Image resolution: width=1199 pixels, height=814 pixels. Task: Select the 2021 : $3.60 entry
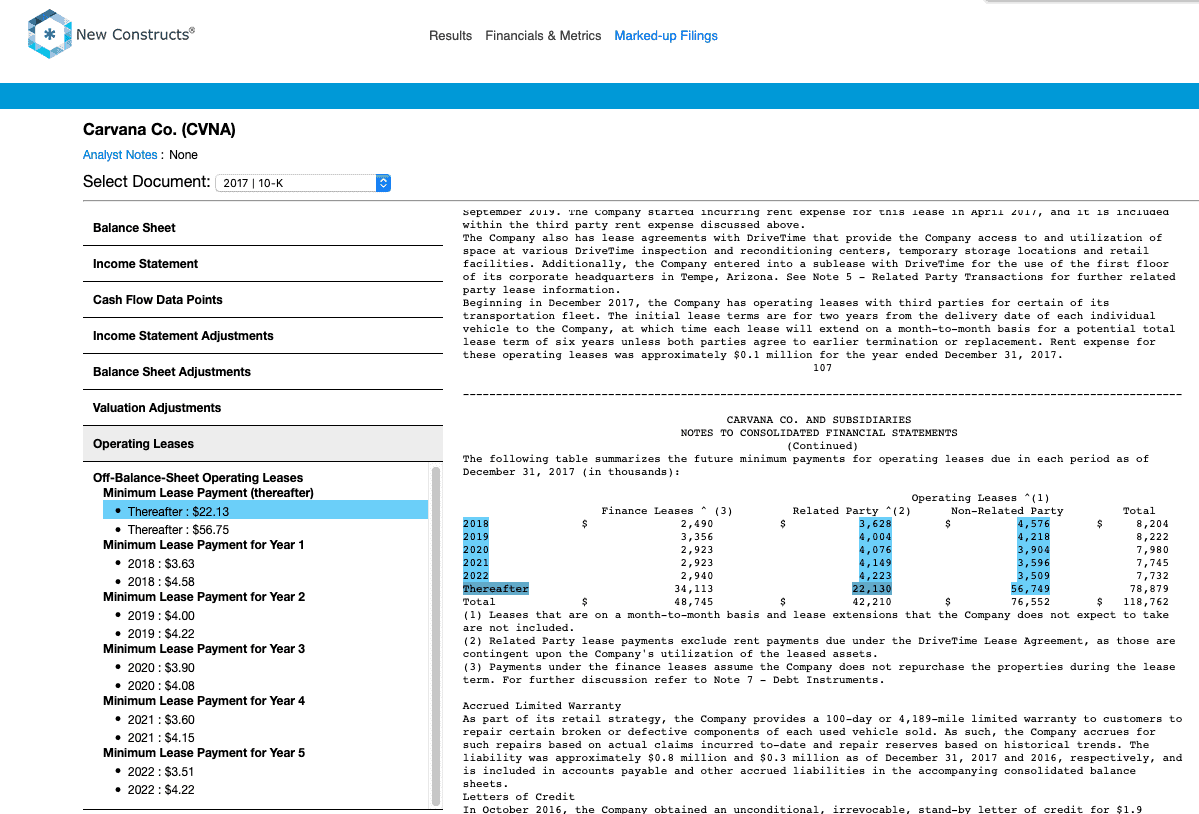[161, 719]
